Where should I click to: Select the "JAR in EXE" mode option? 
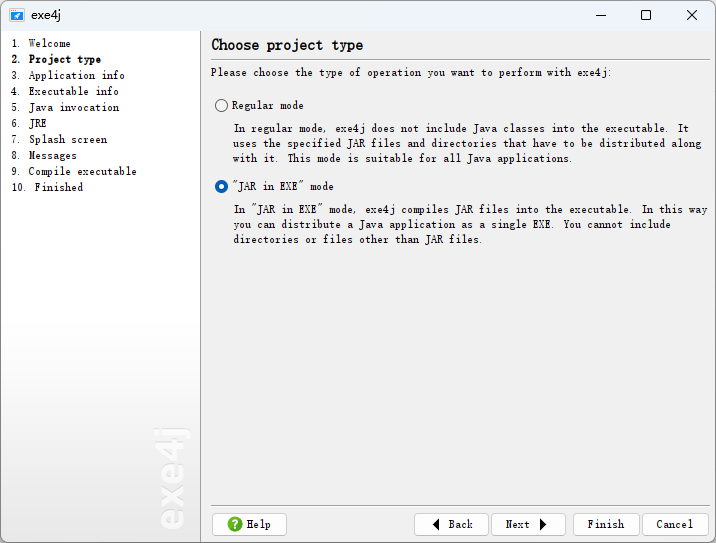[x=221, y=186]
